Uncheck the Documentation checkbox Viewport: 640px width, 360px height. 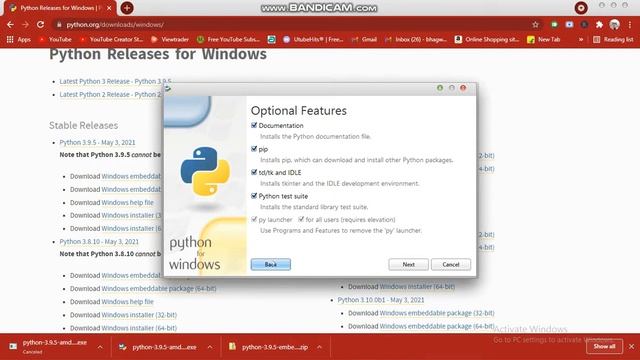(x=254, y=125)
